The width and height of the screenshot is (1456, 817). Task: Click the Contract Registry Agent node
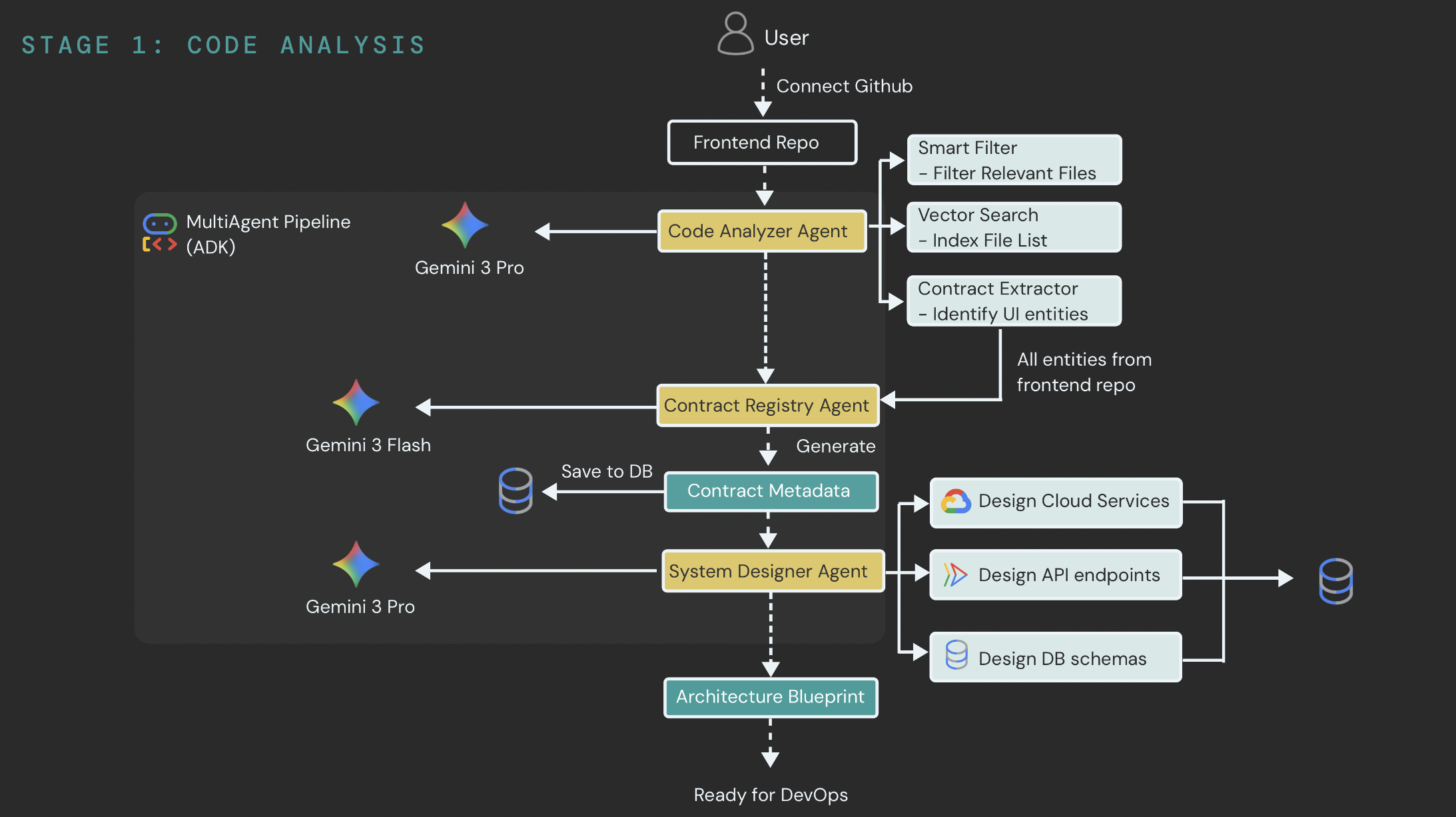pyautogui.click(x=767, y=406)
